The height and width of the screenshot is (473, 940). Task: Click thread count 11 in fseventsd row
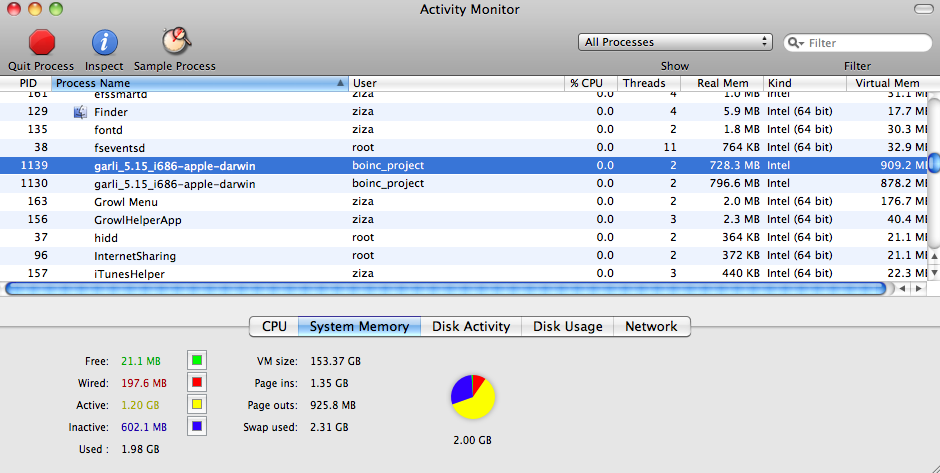point(670,147)
